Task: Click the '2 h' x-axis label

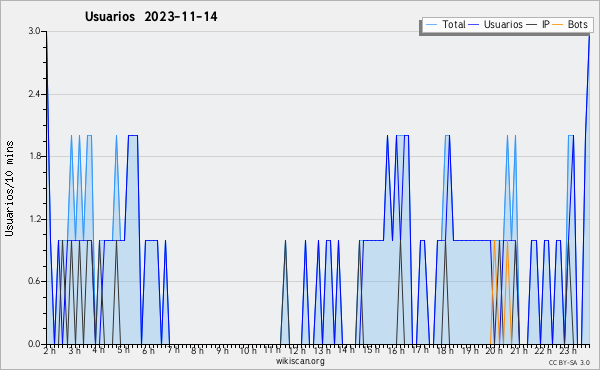Action: [49, 351]
